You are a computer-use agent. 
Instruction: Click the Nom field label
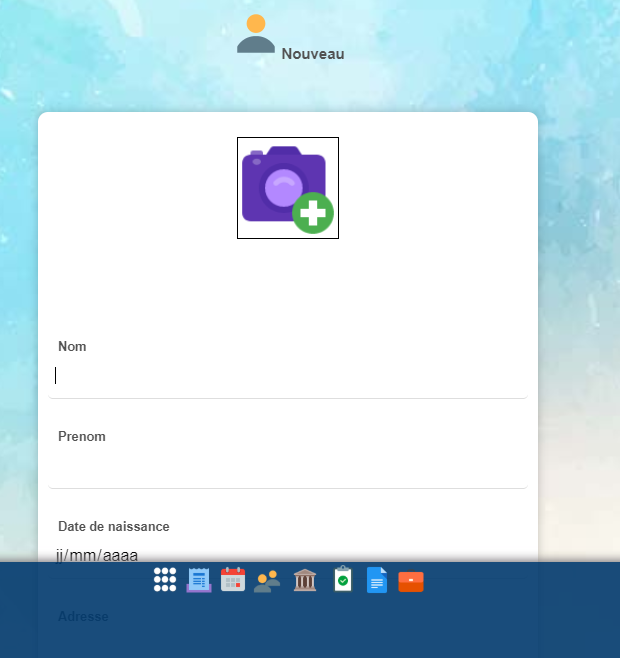pyautogui.click(x=72, y=346)
